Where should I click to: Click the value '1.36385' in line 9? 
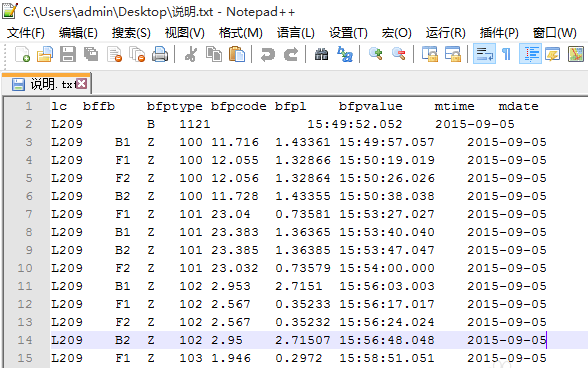(x=303, y=250)
